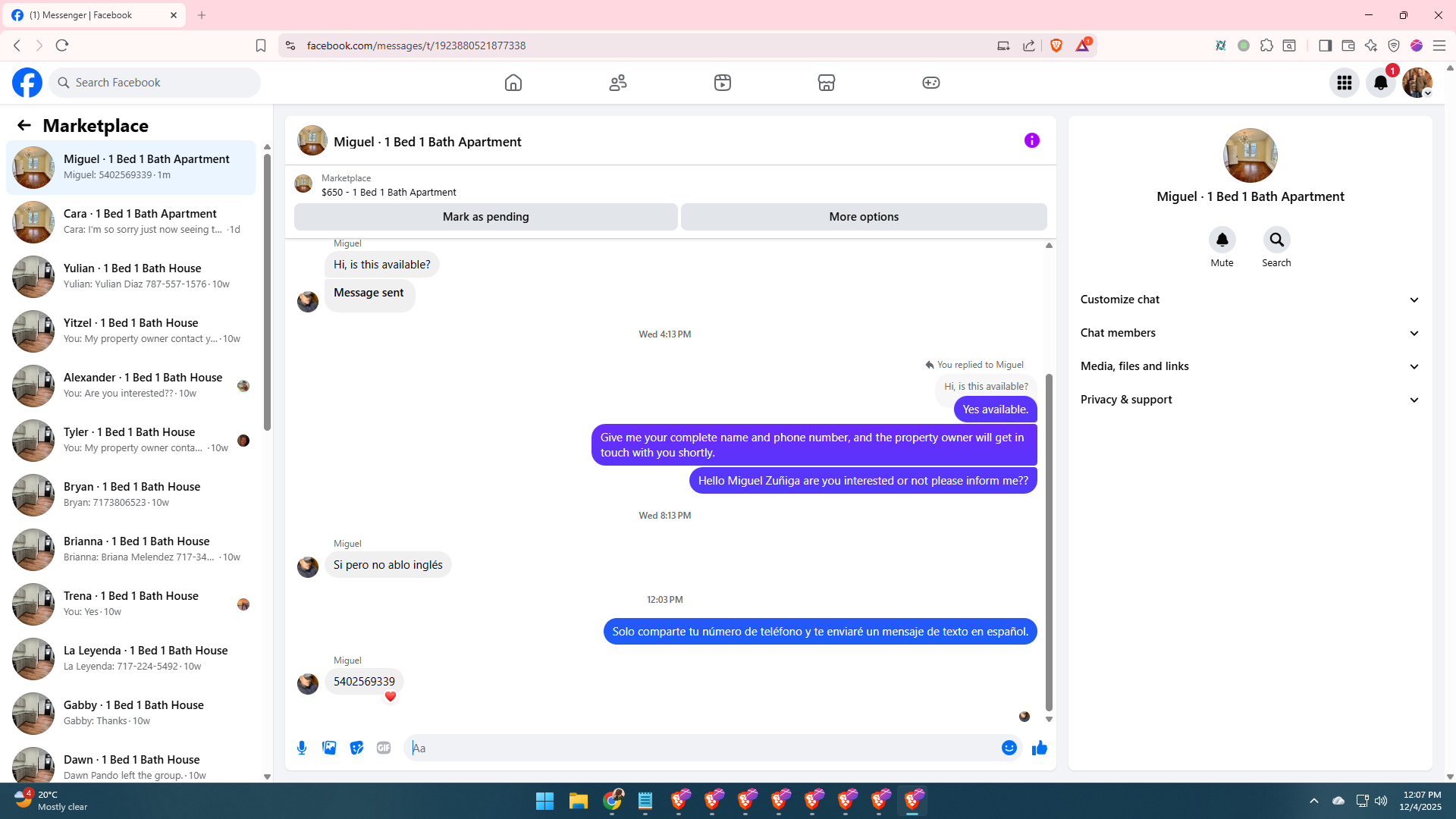Expand Media, files and links section
This screenshot has width=1456, height=819.
tap(1250, 366)
